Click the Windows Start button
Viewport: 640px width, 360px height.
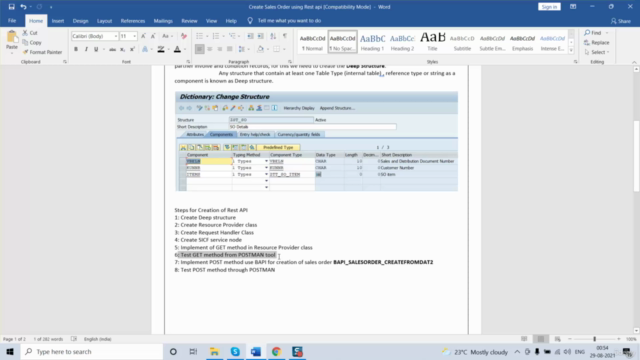(x=10, y=351)
